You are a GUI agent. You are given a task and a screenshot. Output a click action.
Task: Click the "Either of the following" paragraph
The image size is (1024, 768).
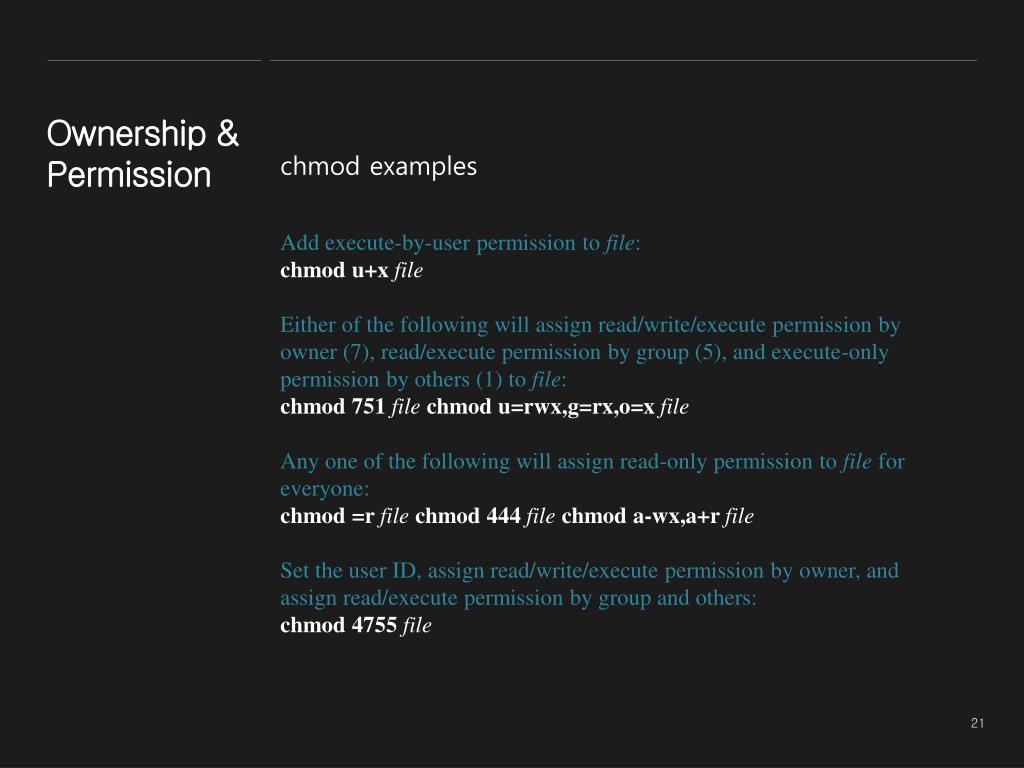590,352
